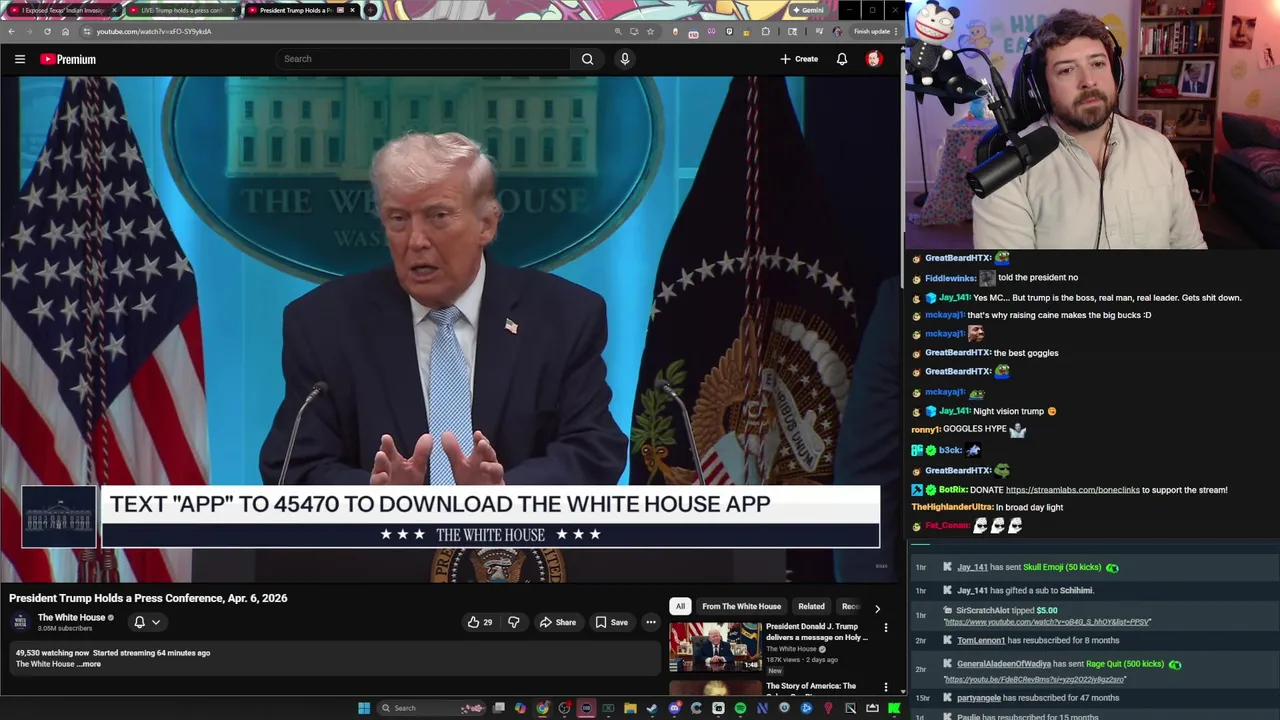Open SirScratchAlot's tipped YouTube link
Viewport: 1280px width, 720px height.
point(1047,622)
